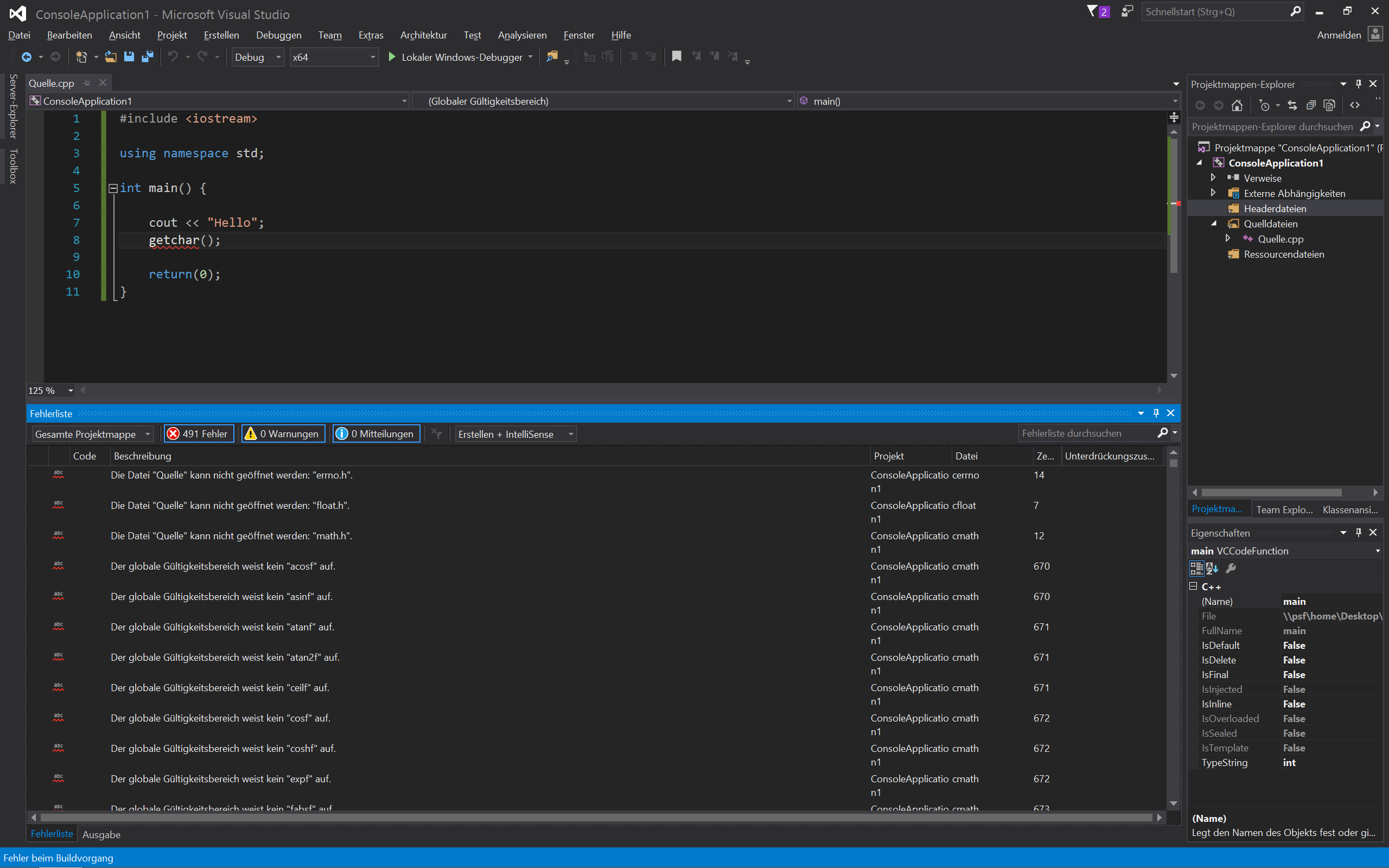
Task: Toggle pin on Quelle.cpp tab
Action: click(87, 83)
